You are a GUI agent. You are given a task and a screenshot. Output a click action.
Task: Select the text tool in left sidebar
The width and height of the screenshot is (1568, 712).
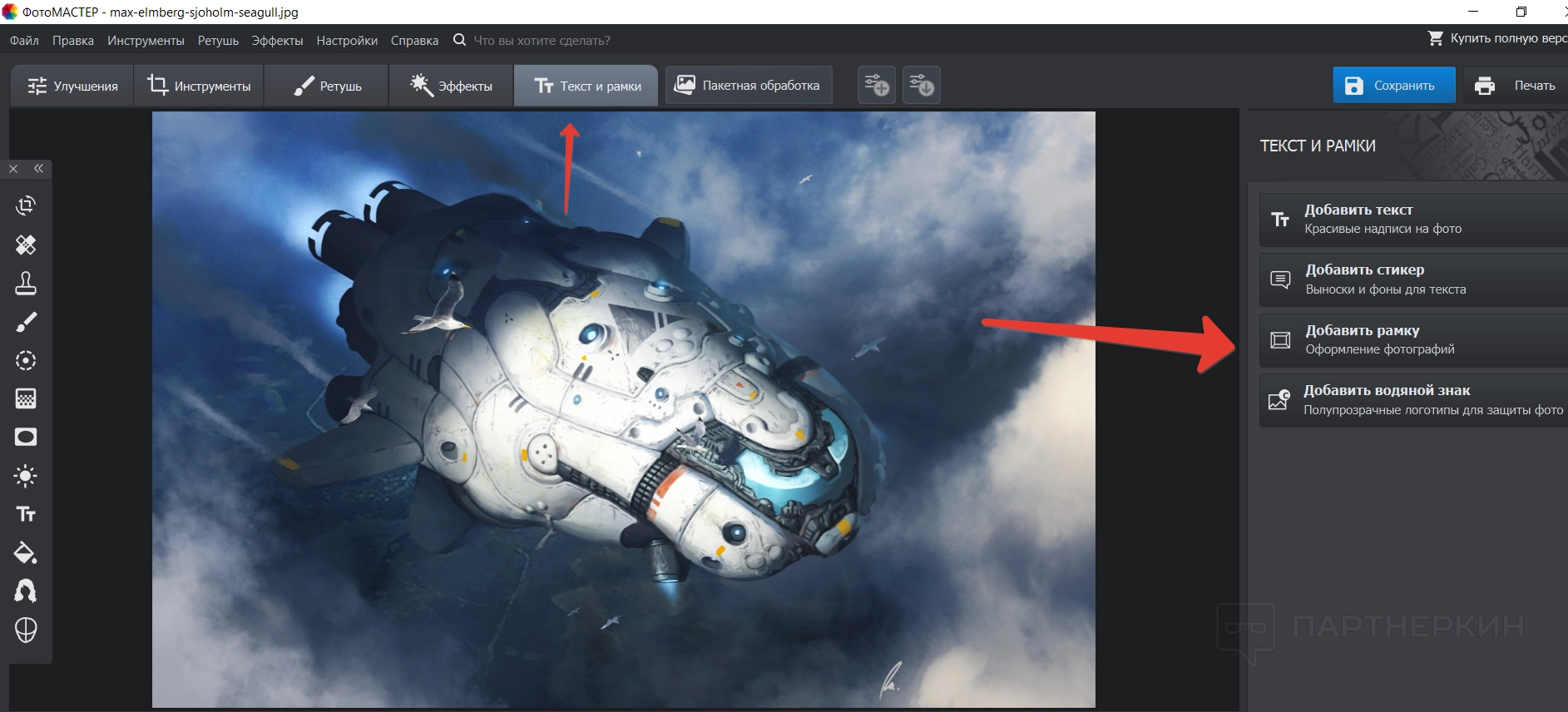26,514
